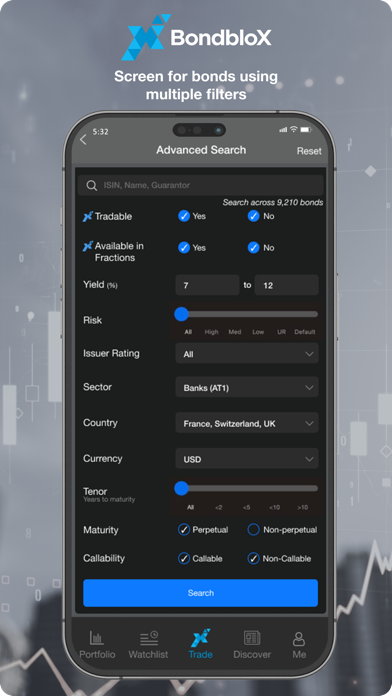Toggle Available in Fractions Yes

click(x=184, y=248)
